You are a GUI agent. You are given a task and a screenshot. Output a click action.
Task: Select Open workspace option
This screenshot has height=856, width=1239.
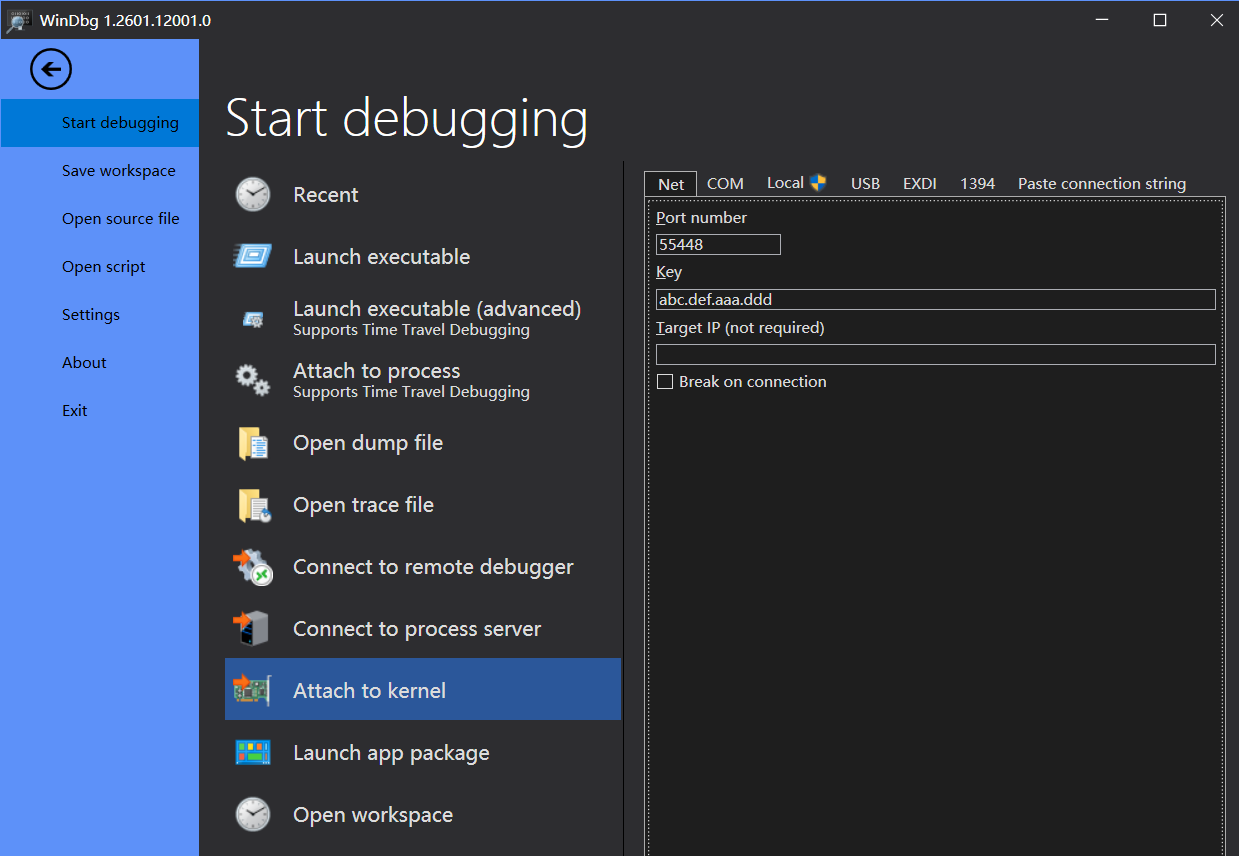(x=423, y=815)
